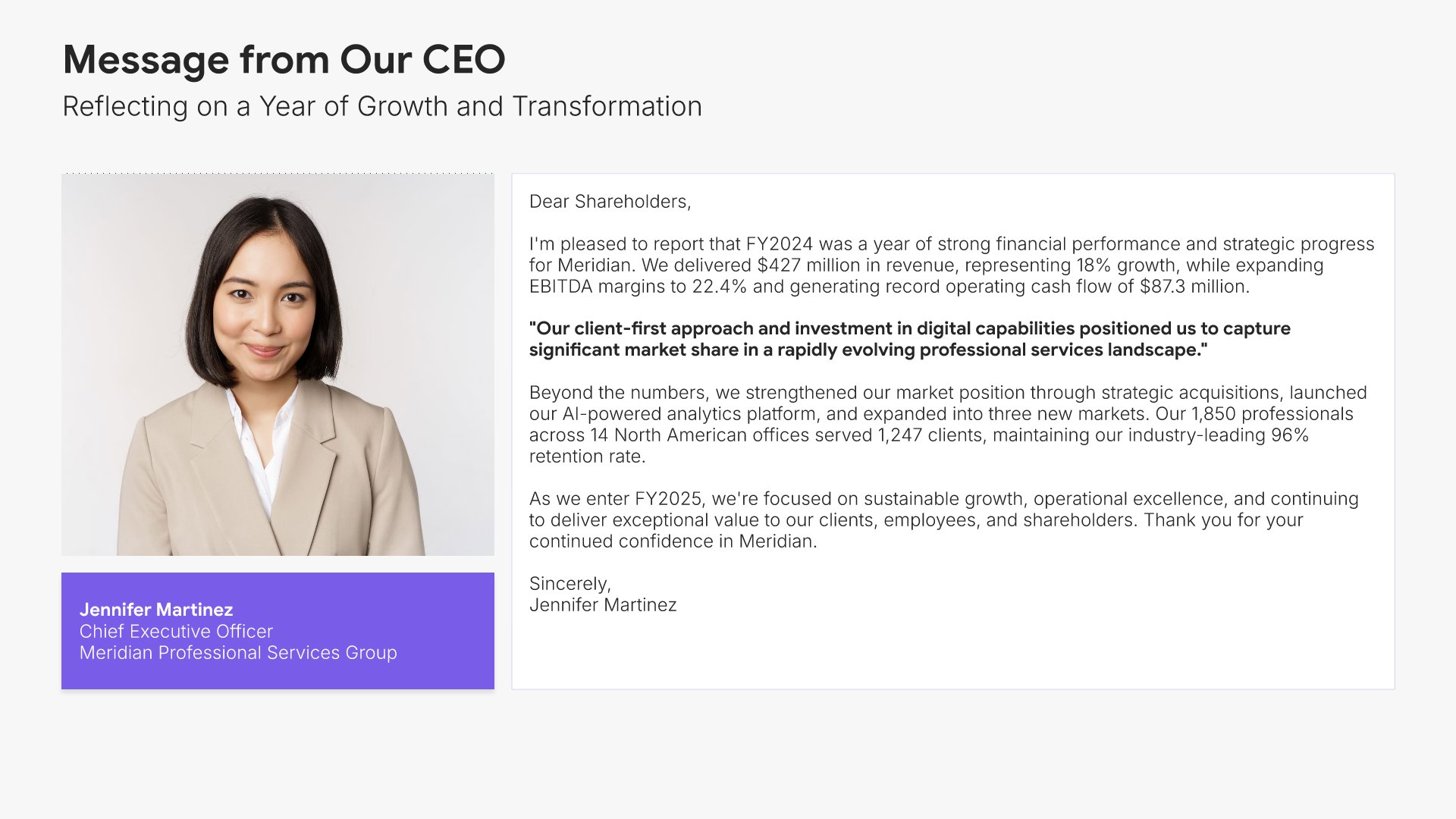Click the paragraph starting "As we enter FY2025"
This screenshot has width=1456, height=819.
(943, 519)
